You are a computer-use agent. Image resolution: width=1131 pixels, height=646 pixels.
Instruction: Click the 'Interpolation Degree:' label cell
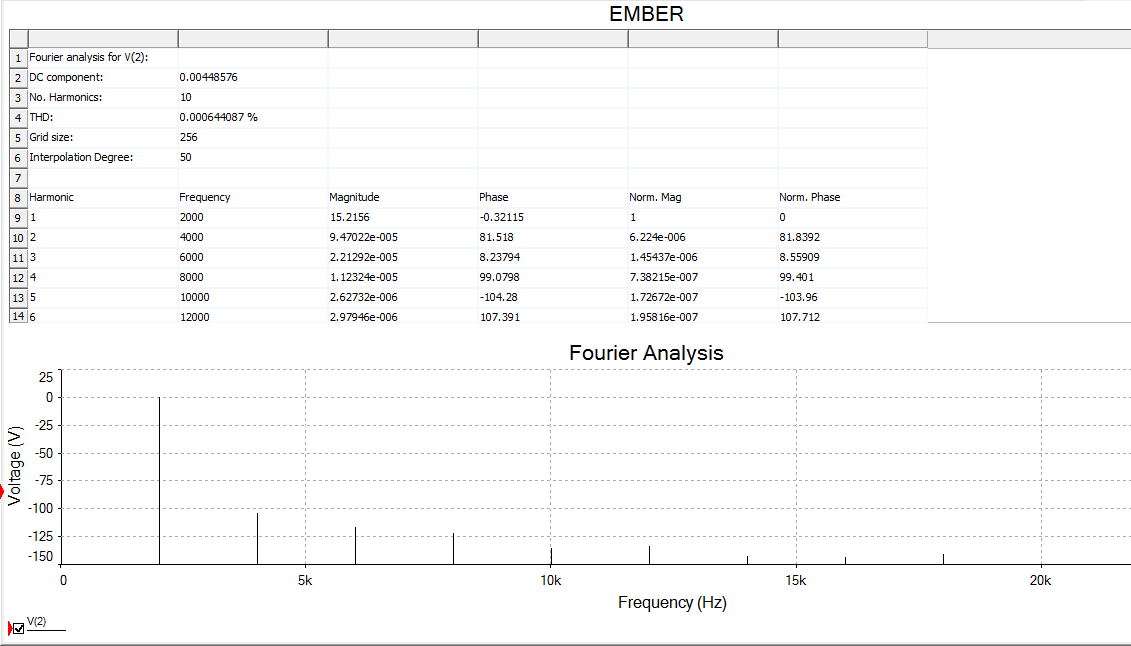pyautogui.click(x=103, y=157)
